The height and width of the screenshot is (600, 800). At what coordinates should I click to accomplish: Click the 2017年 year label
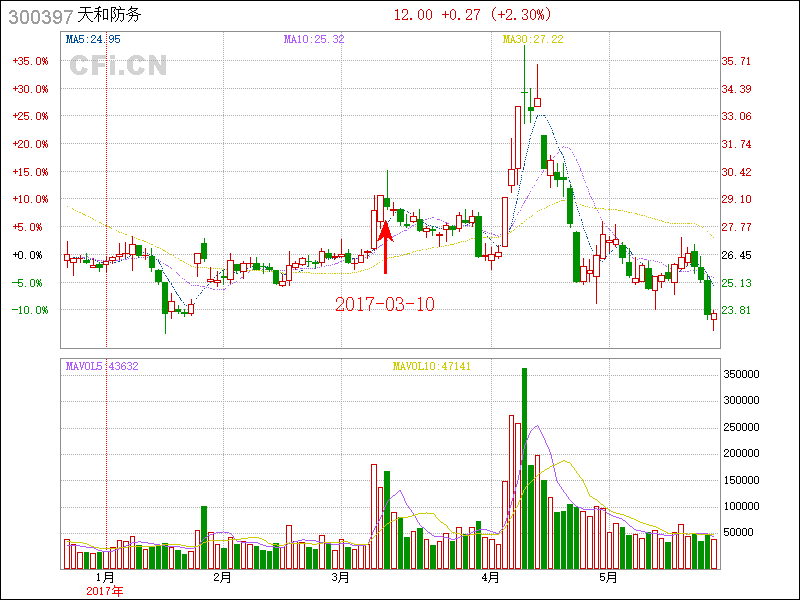tap(104, 591)
